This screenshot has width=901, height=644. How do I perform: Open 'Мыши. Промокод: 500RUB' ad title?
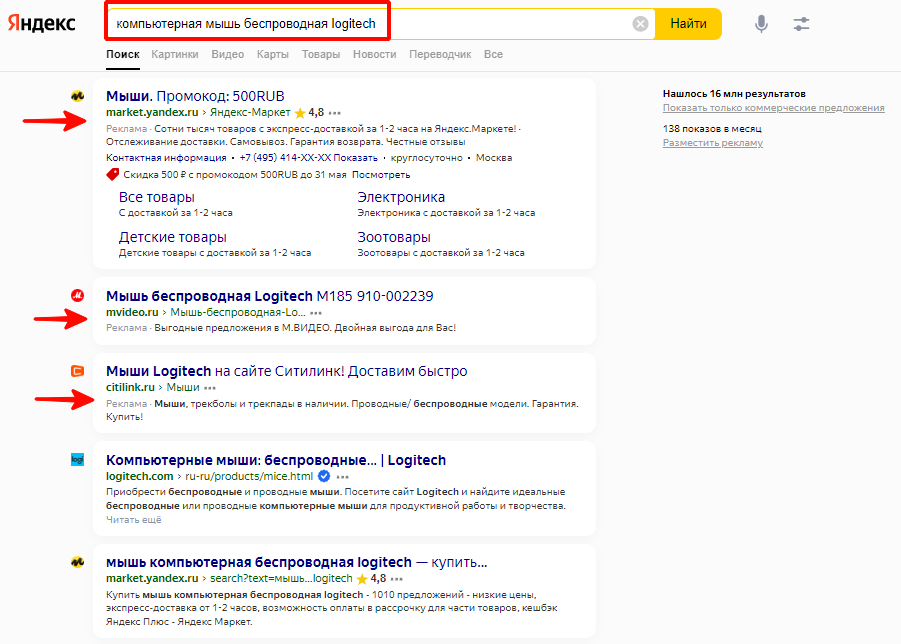click(x=195, y=96)
